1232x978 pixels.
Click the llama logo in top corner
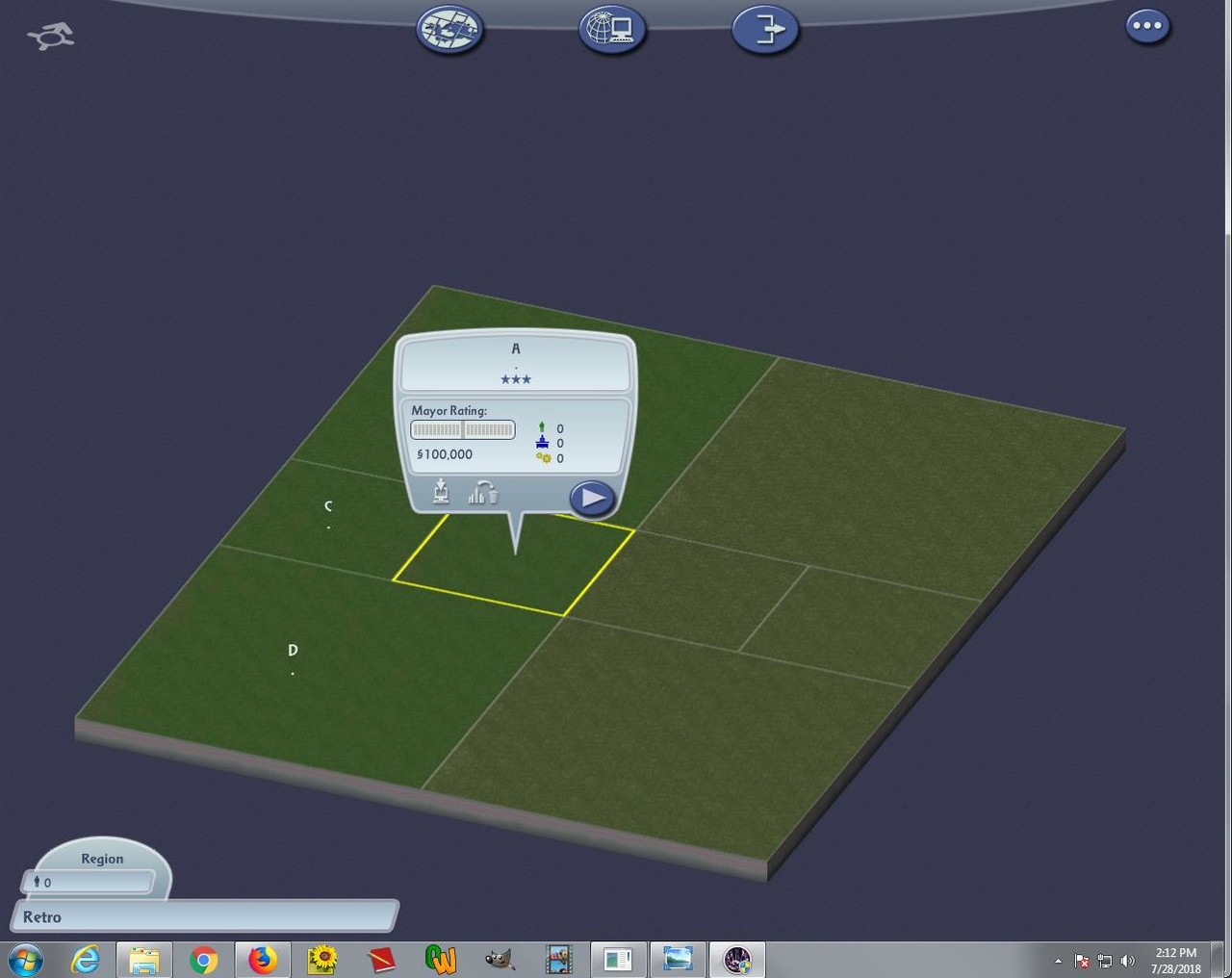[51, 36]
